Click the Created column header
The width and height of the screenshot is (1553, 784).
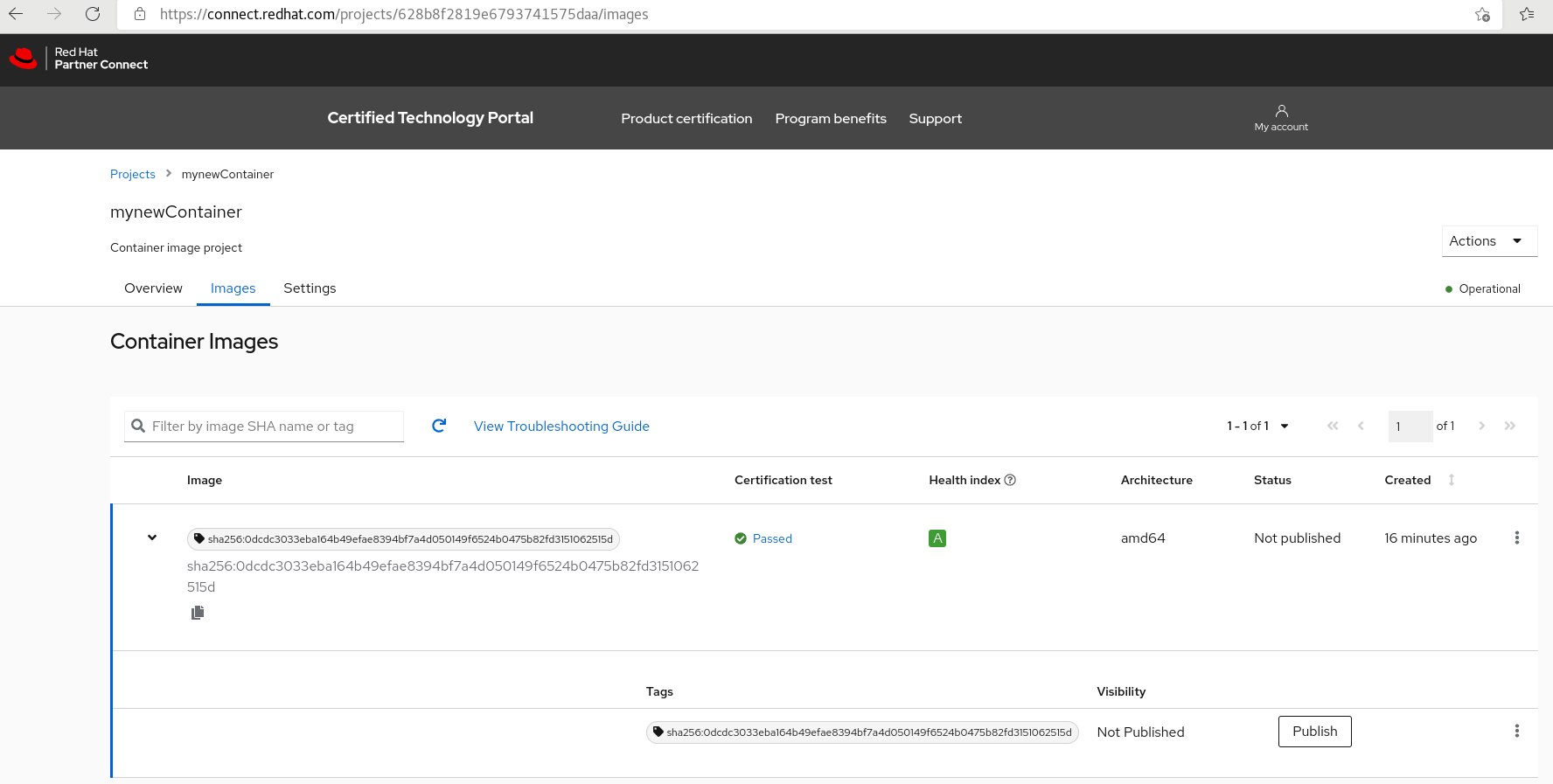point(1407,480)
